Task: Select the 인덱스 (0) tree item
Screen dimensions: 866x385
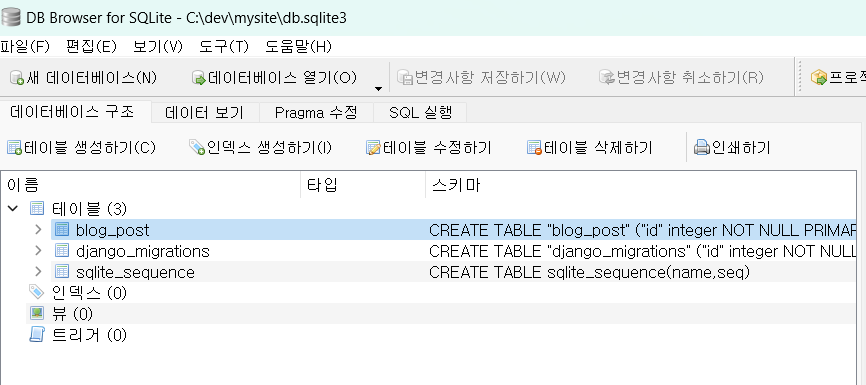Action: 89,293
